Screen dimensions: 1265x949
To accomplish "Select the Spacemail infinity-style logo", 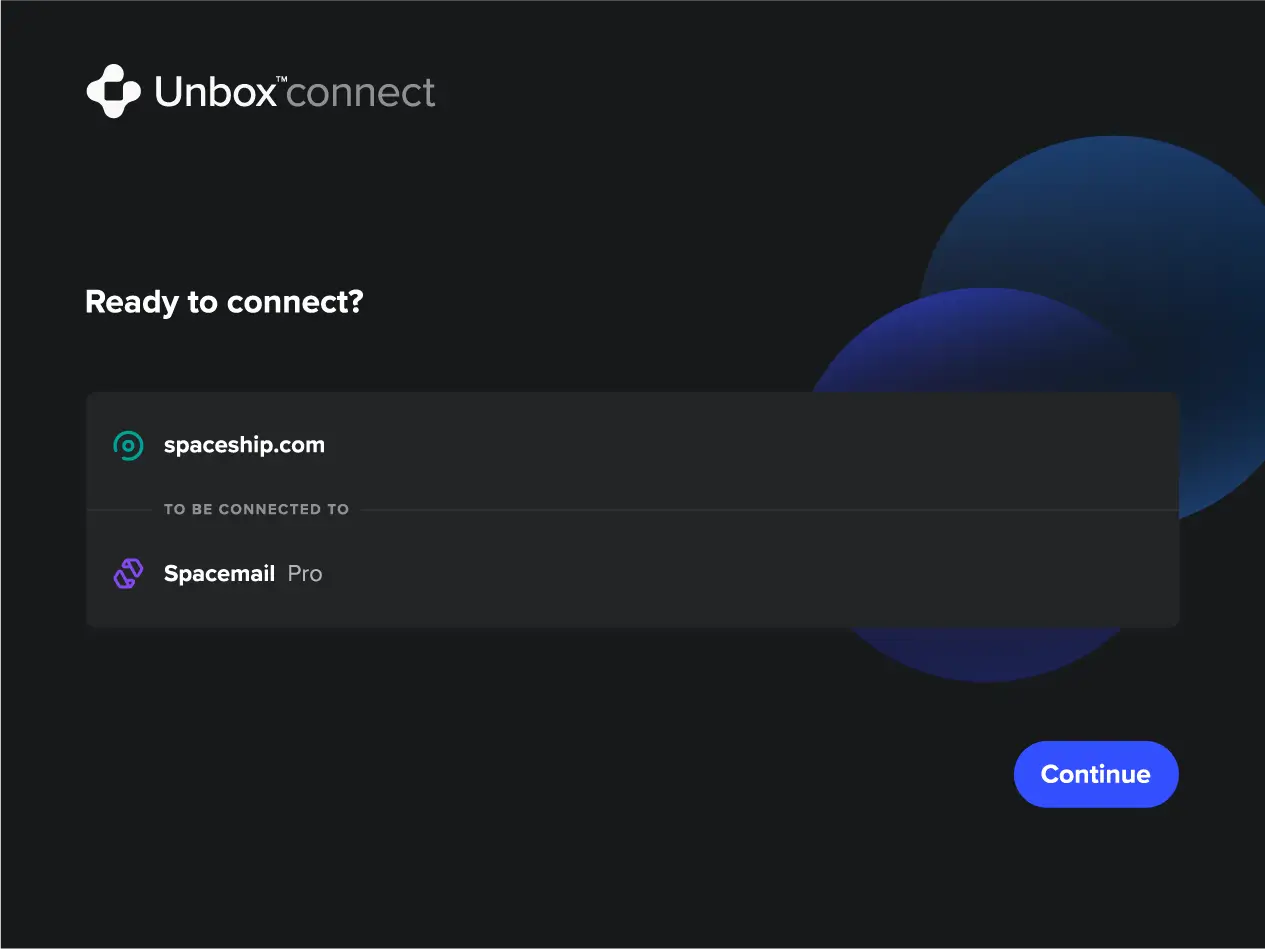I will click(128, 573).
